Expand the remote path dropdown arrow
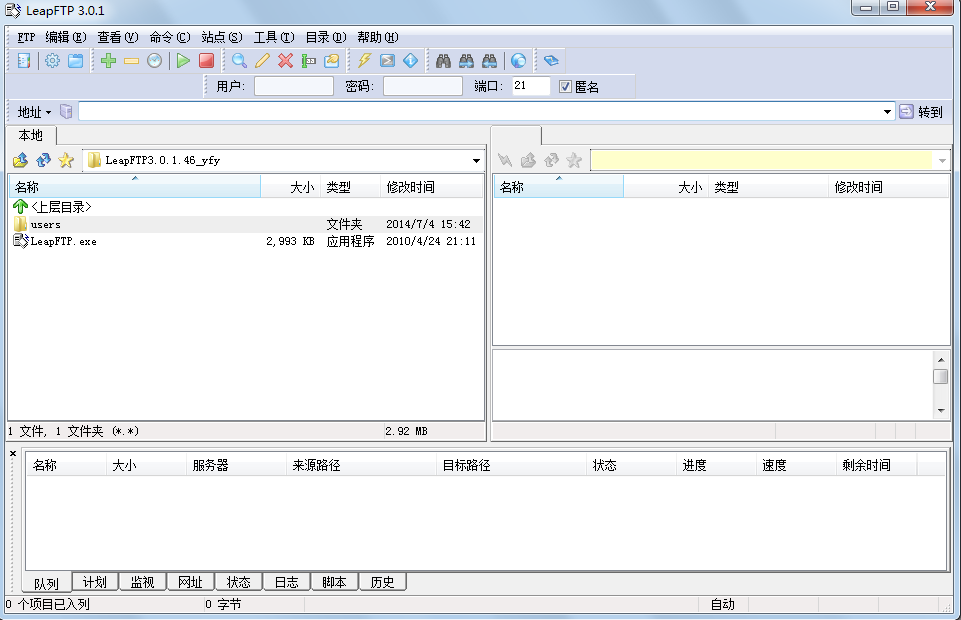 [x=942, y=161]
